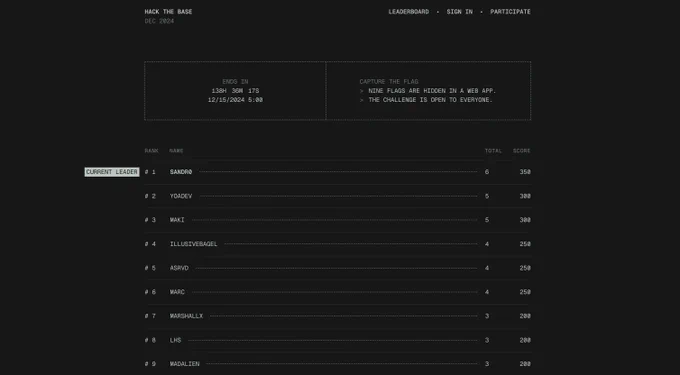Click MARSHALLX's score of 200
This screenshot has height=375, width=680.
525,316
